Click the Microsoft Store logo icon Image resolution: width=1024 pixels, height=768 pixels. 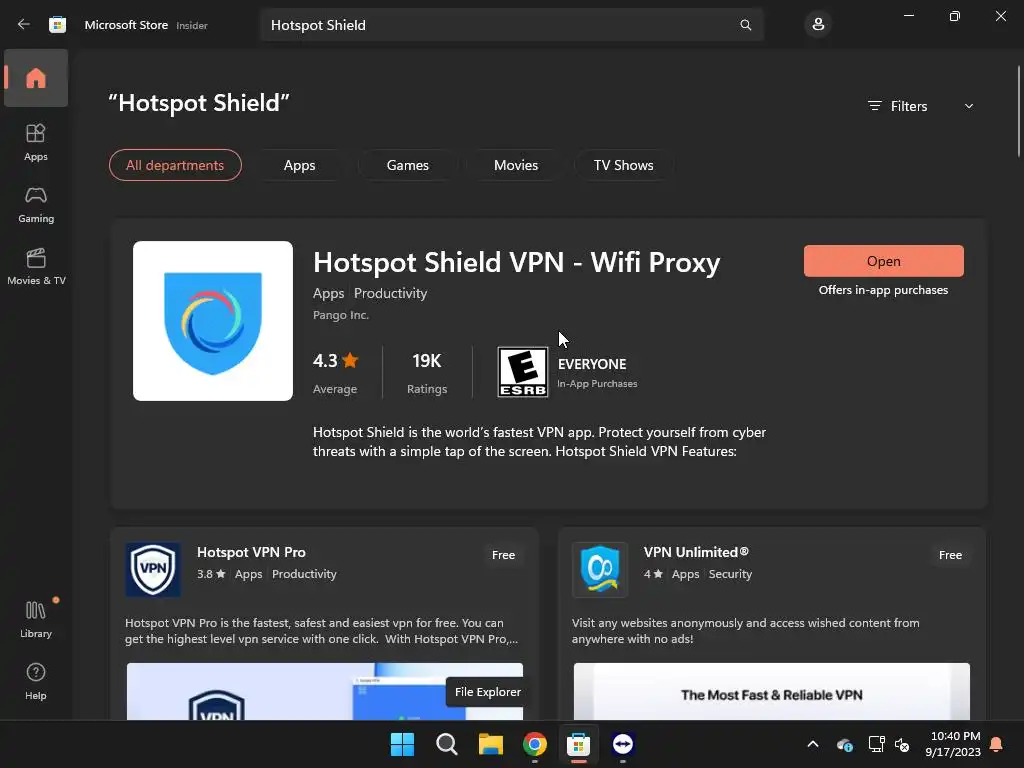click(x=57, y=25)
